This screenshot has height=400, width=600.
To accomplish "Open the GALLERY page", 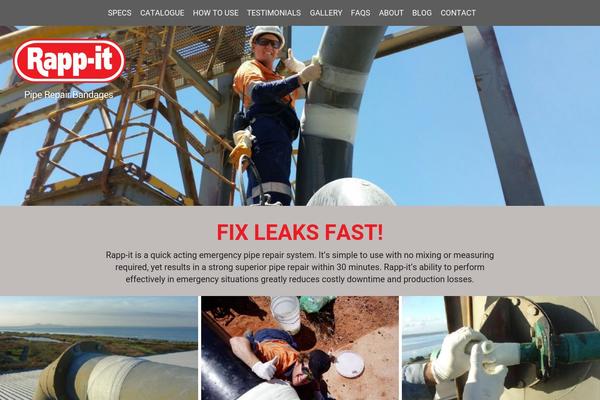I will (x=326, y=13).
